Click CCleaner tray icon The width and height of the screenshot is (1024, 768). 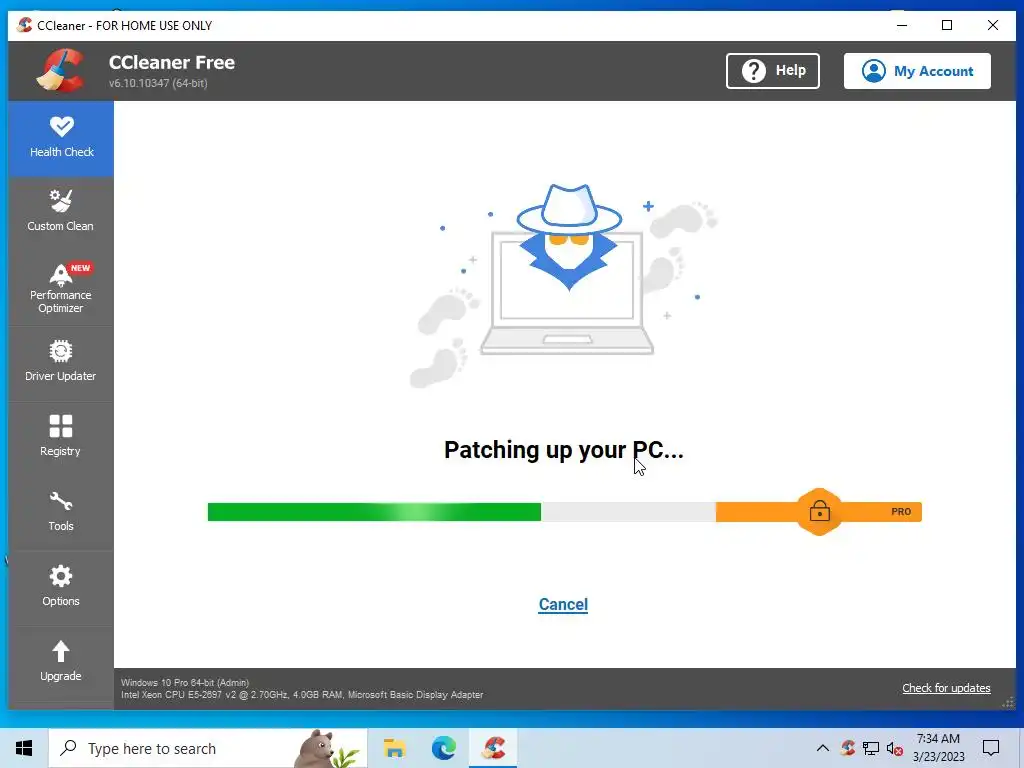coord(848,748)
